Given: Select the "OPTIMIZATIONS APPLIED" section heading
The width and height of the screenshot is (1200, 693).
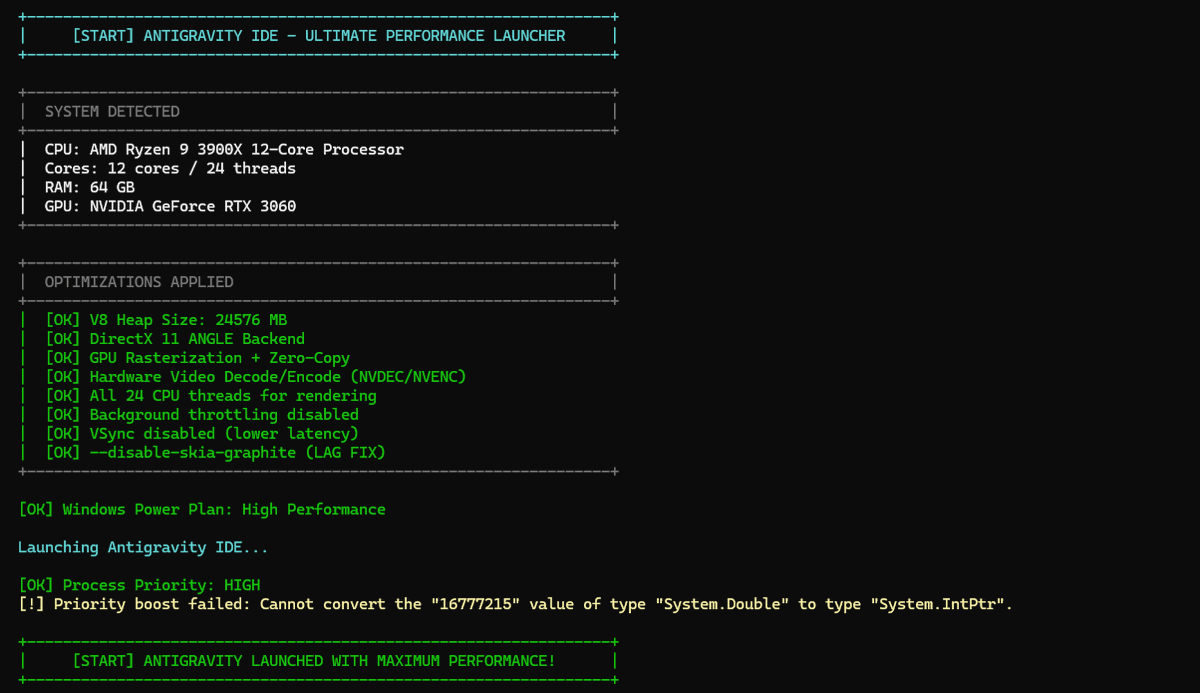Looking at the screenshot, I should pyautogui.click(x=139, y=282).
